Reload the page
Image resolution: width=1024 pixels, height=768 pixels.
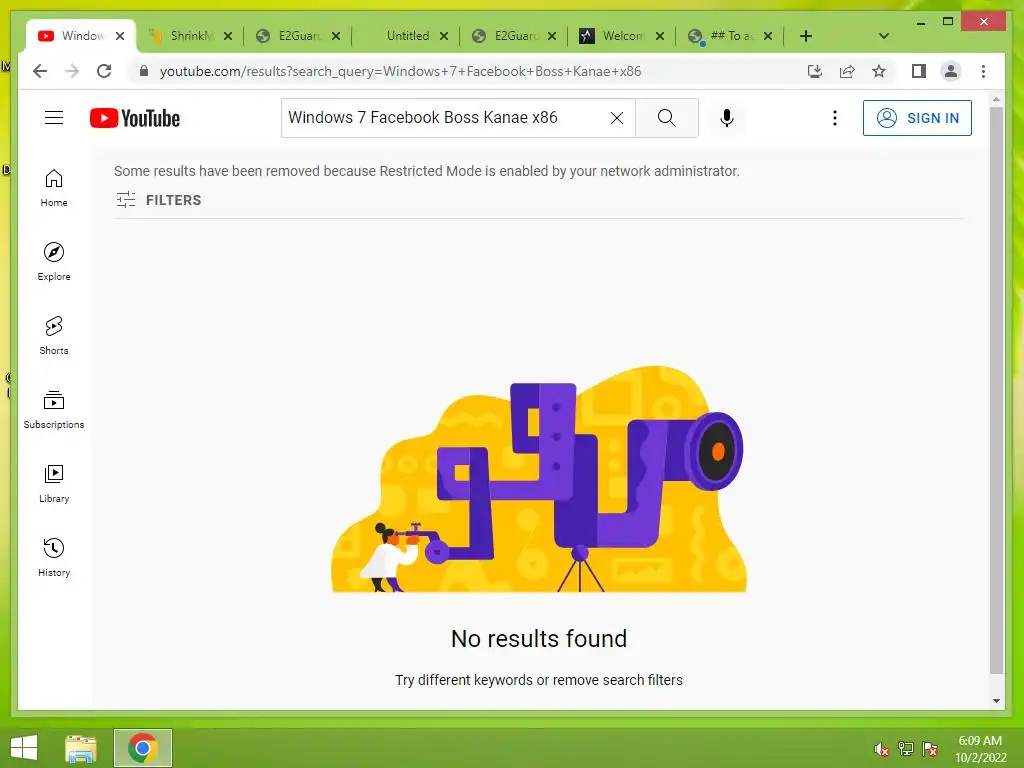(x=104, y=71)
